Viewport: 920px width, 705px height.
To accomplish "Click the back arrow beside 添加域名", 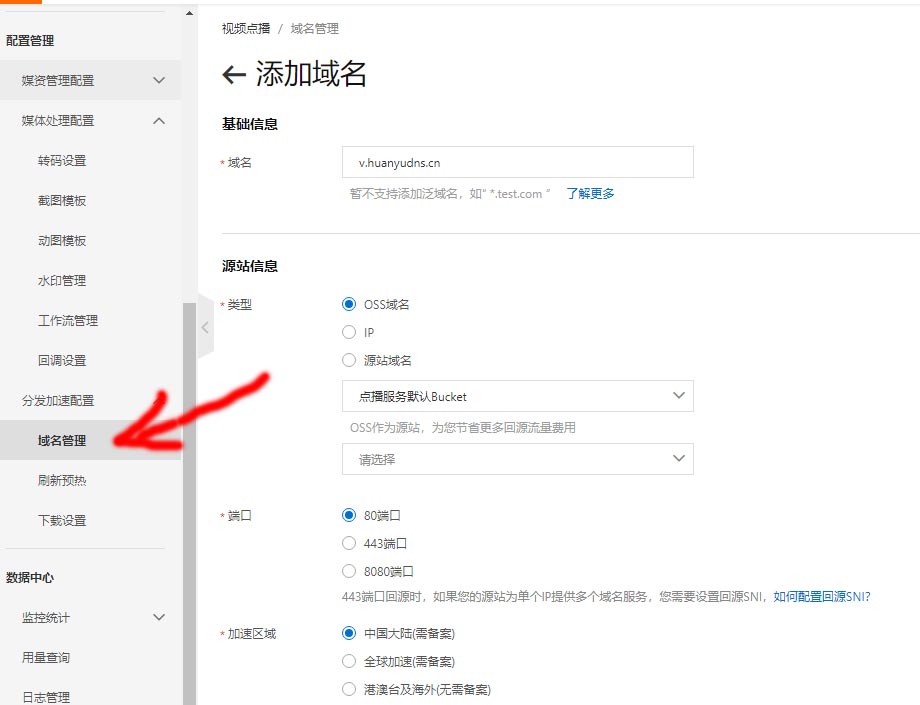I will [x=234, y=75].
